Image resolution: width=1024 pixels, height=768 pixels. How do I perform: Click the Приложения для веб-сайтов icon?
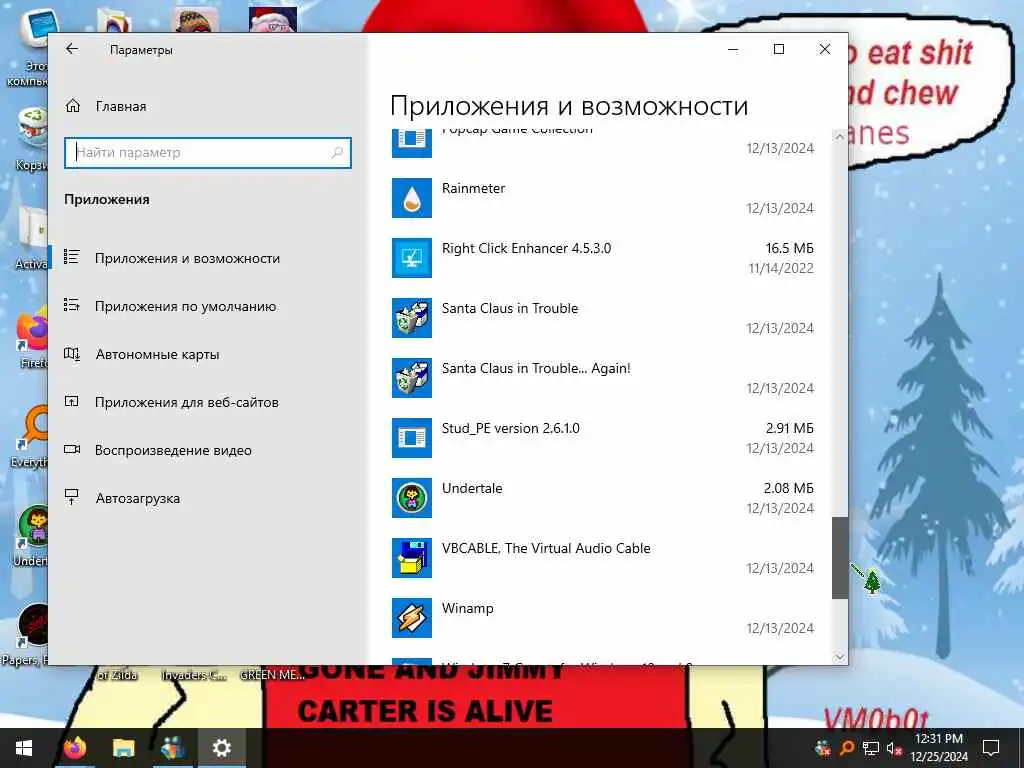(x=72, y=402)
